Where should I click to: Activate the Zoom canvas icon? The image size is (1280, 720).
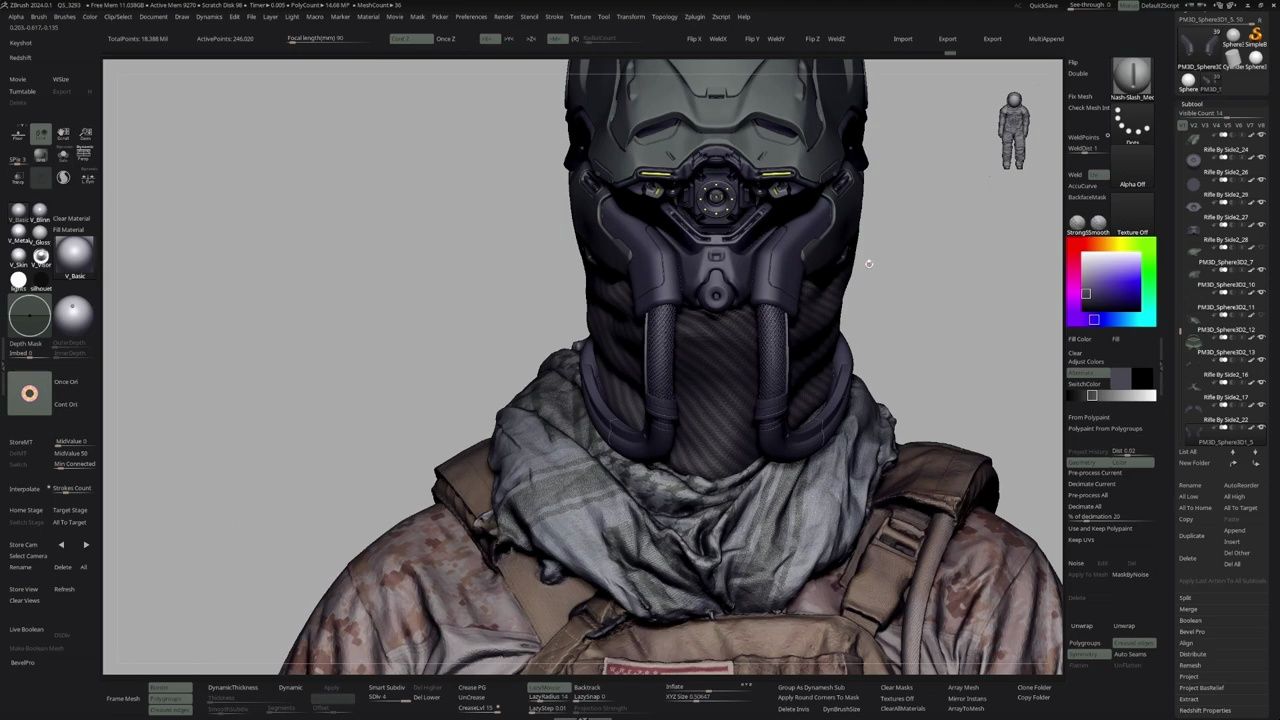pyautogui.click(x=85, y=134)
